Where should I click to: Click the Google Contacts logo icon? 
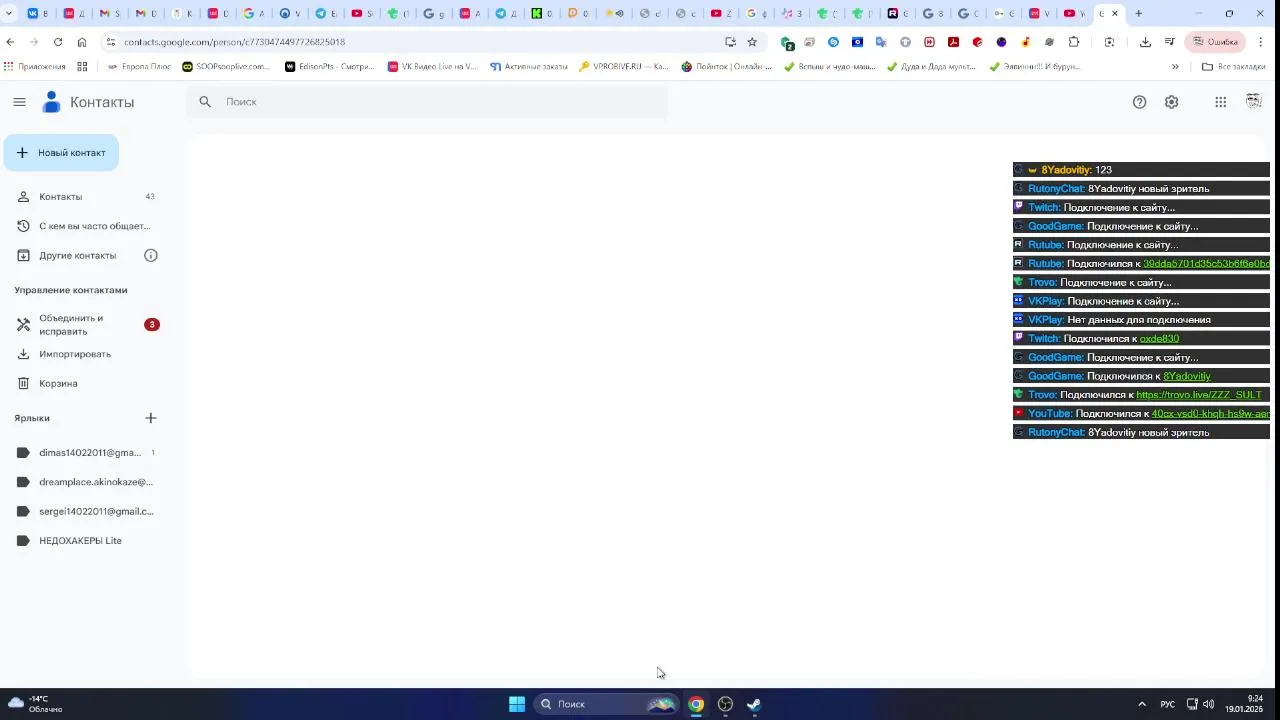[51, 102]
